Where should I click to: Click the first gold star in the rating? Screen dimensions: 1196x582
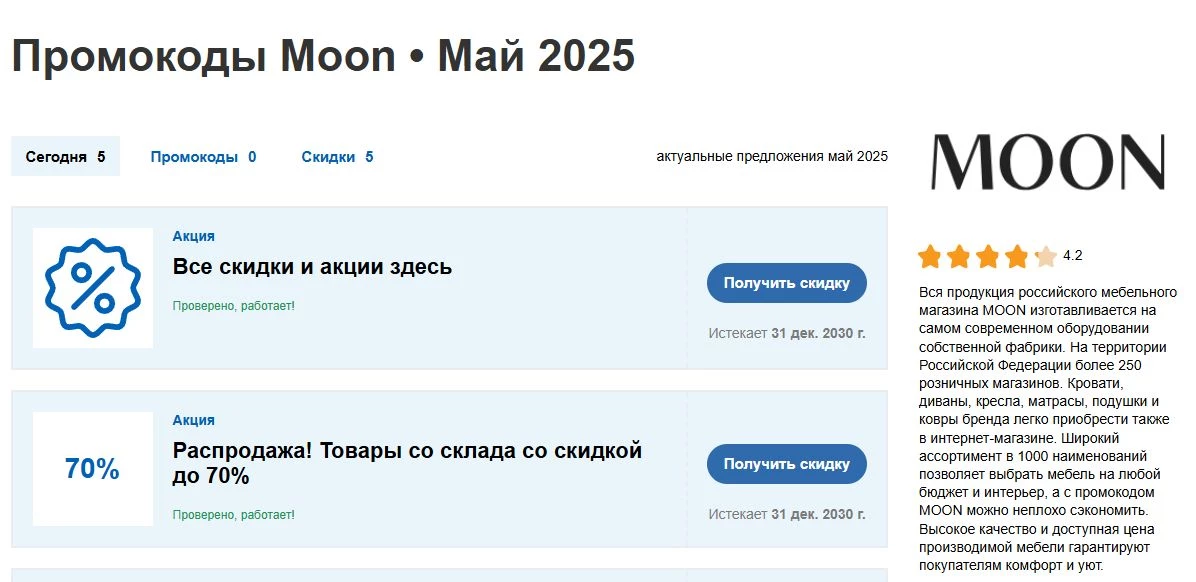(930, 256)
